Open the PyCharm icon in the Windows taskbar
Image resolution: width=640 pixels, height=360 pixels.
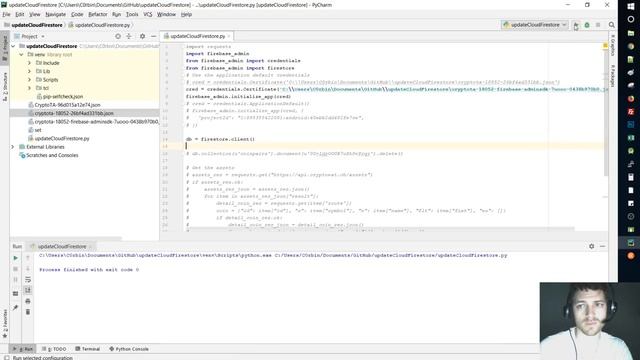[x=631, y=243]
